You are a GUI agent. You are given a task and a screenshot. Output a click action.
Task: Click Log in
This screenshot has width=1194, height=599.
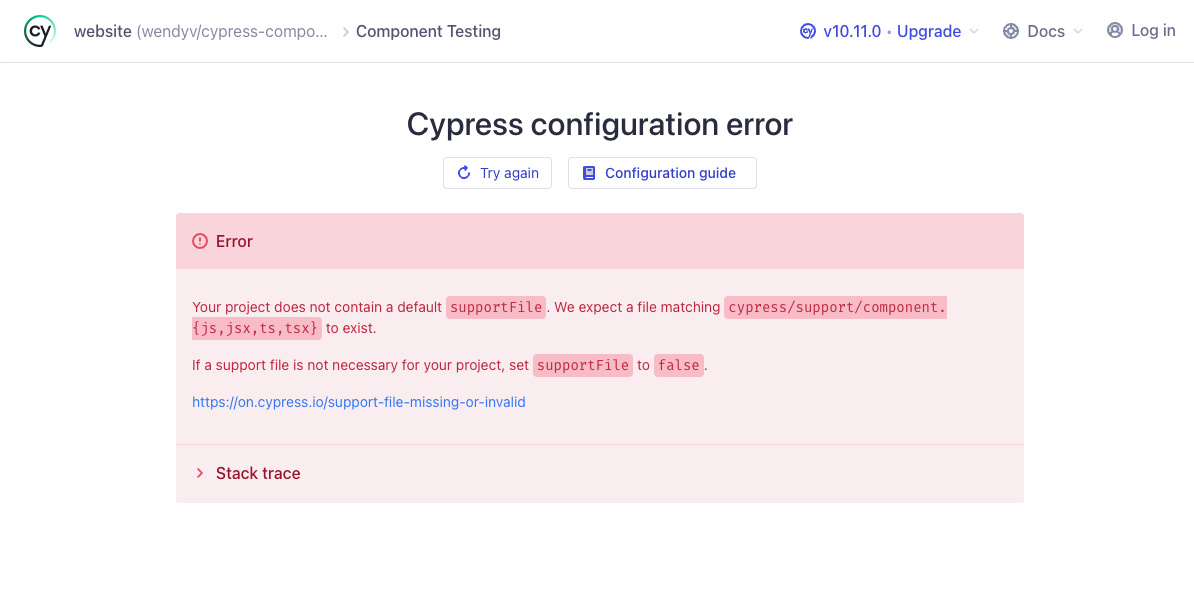click(x=1141, y=30)
